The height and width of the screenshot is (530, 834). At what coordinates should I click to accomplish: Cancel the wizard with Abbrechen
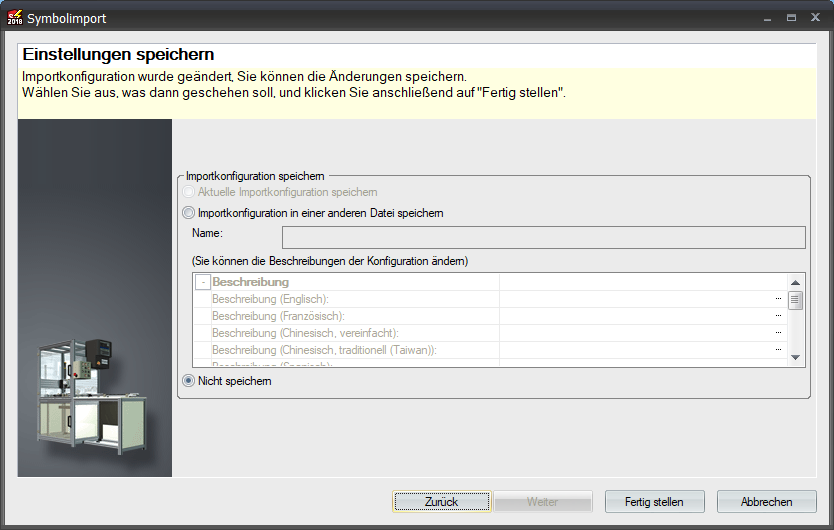click(x=767, y=502)
